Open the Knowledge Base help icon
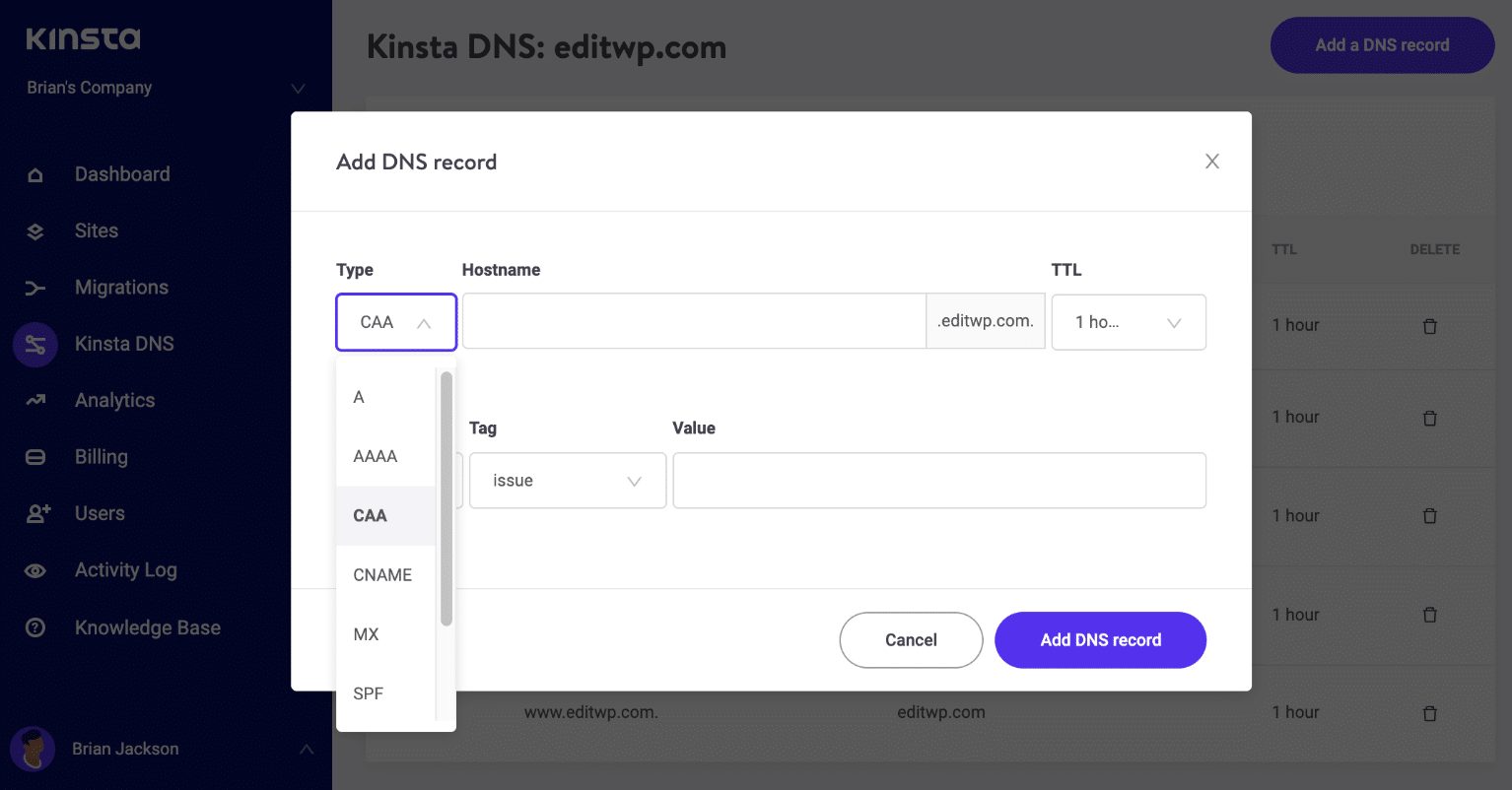Screen dimensions: 1512x790 point(35,626)
